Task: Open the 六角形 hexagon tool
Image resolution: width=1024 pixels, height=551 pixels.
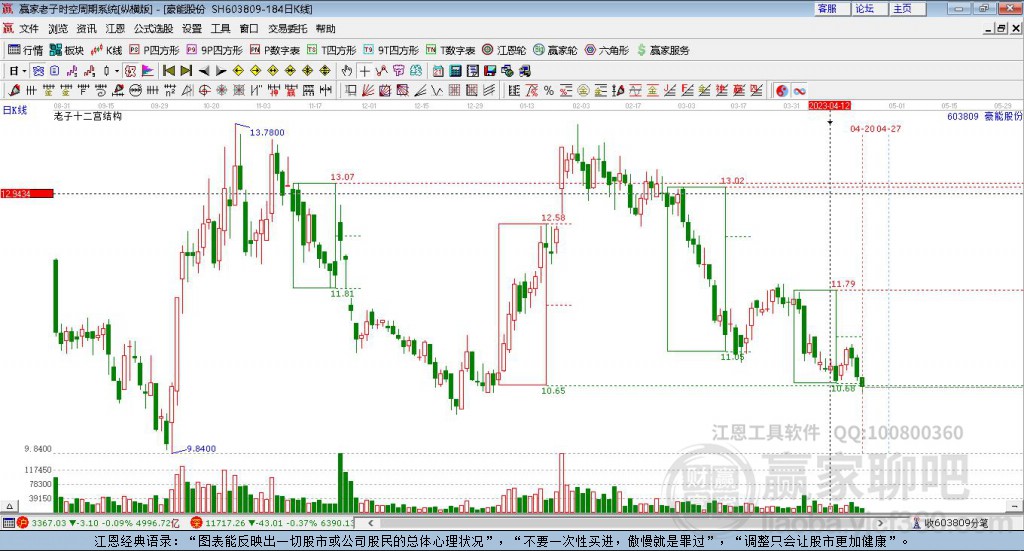Action: pos(607,50)
